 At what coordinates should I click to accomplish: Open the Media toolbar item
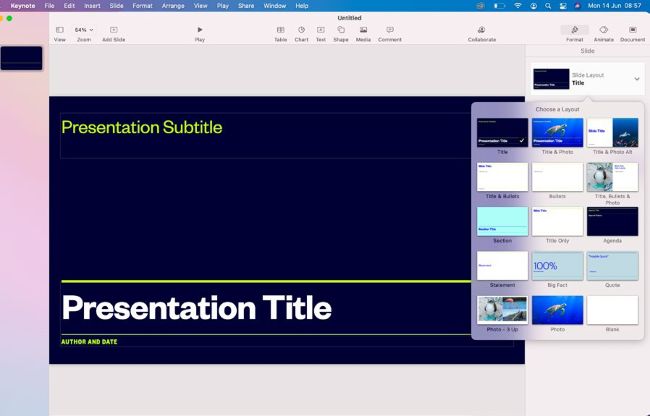coord(363,30)
